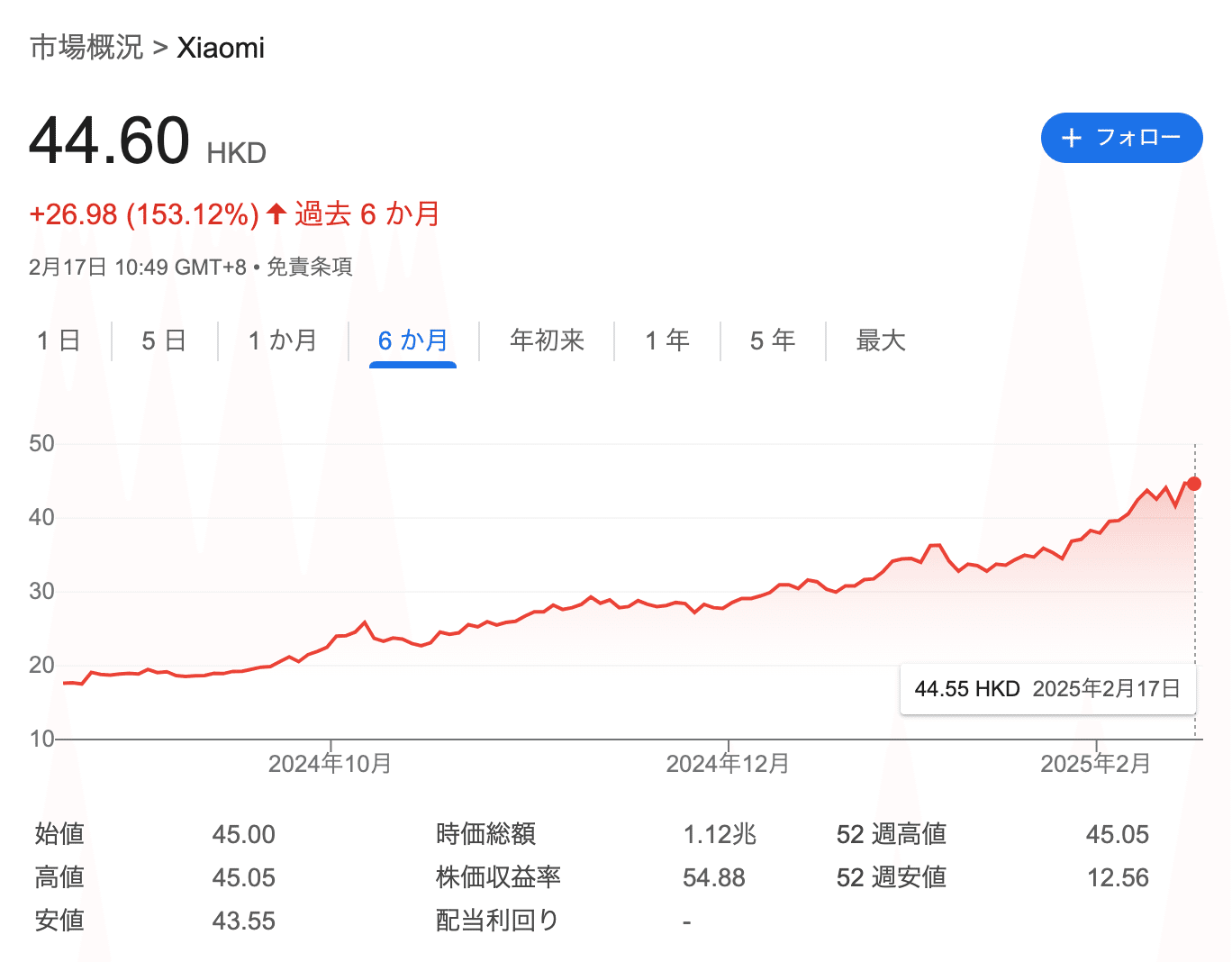Click the red up arrow beside the change
The height and width of the screenshot is (962, 1232).
276,214
